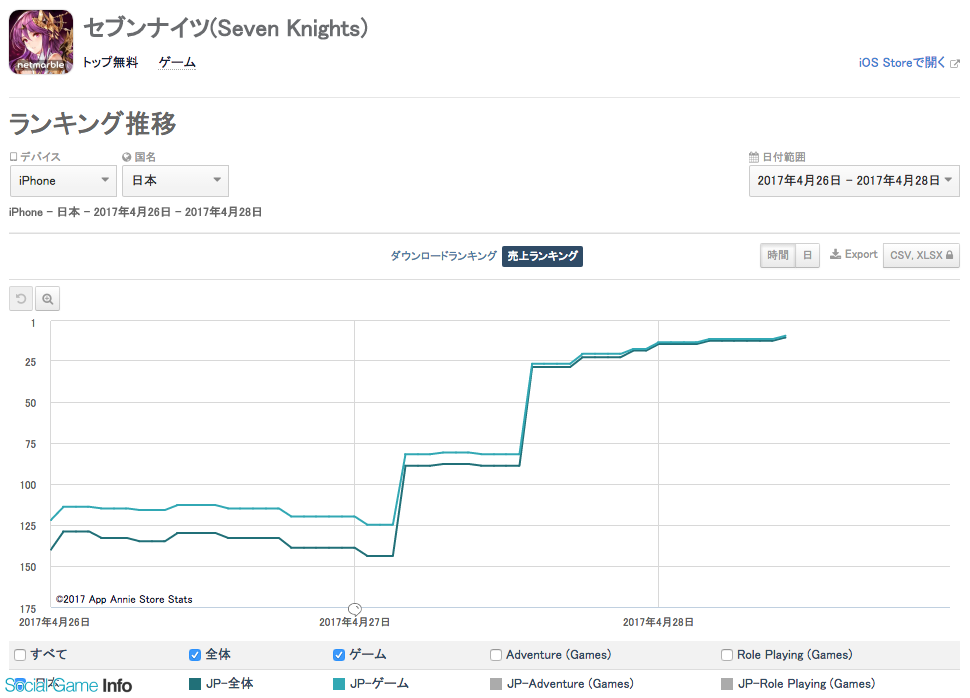Open the 日本 country dropdown
The image size is (970, 698).
175,181
